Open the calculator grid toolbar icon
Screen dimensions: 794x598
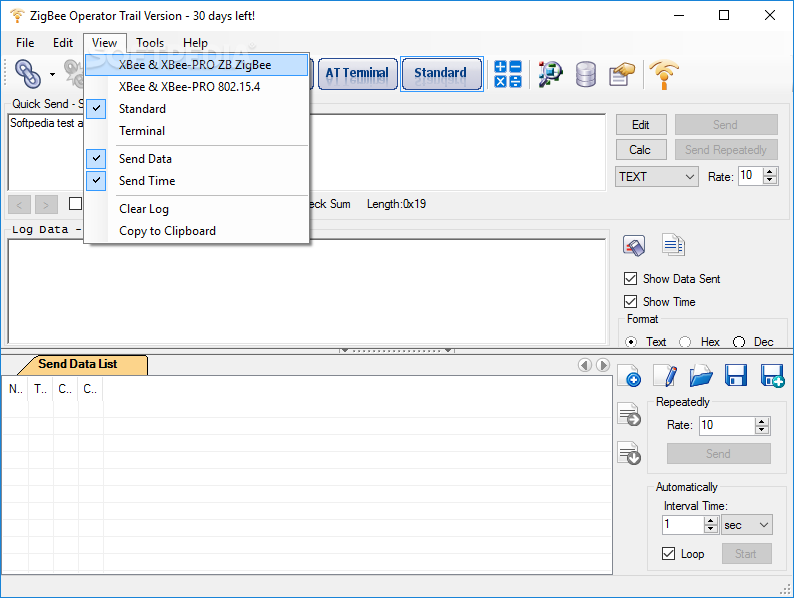(x=507, y=74)
